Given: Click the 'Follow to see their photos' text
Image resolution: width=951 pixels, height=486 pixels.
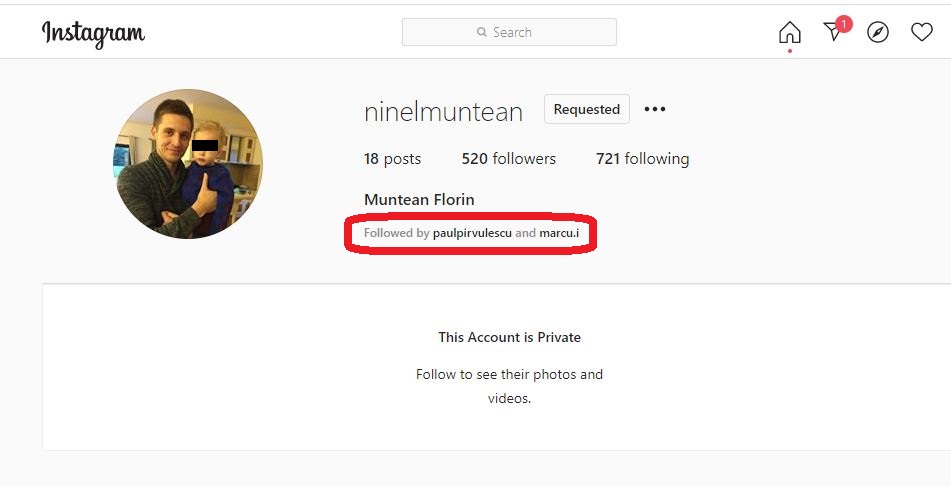Looking at the screenshot, I should [509, 375].
